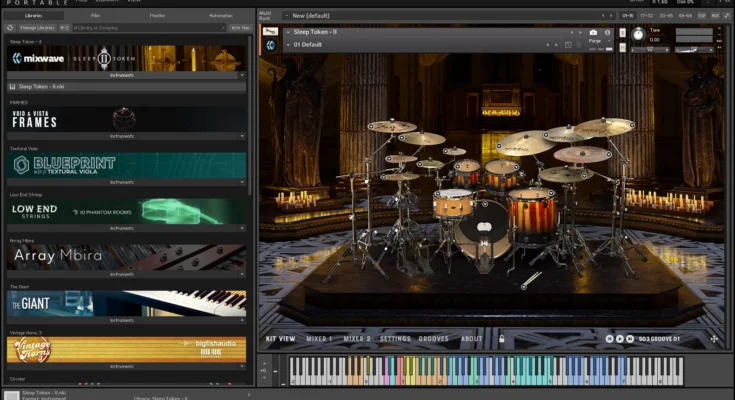Open the GROOVES page
The image size is (735, 400).
[433, 339]
